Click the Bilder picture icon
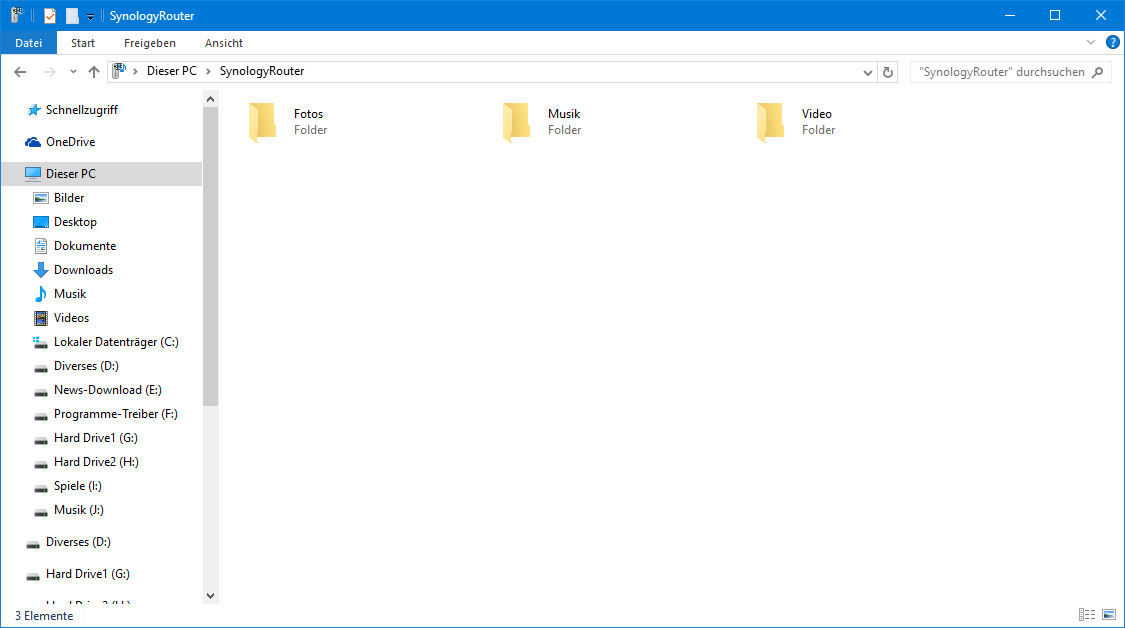Viewport: 1125px width, 628px height. coord(41,198)
